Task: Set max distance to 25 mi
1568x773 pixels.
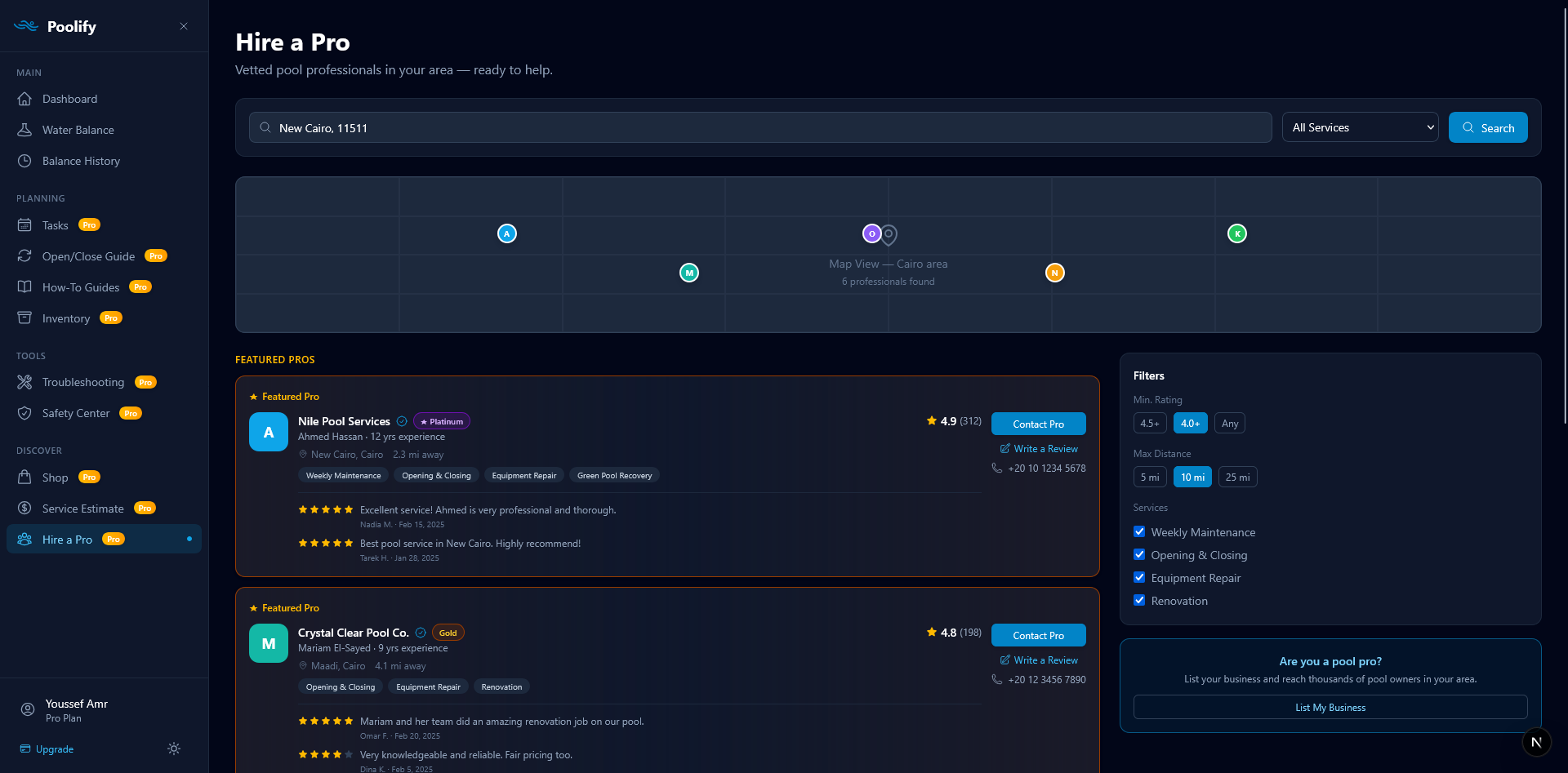Action: click(x=1237, y=477)
